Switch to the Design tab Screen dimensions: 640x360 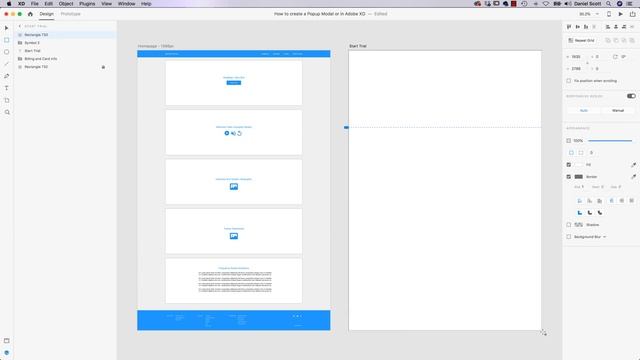(x=47, y=14)
